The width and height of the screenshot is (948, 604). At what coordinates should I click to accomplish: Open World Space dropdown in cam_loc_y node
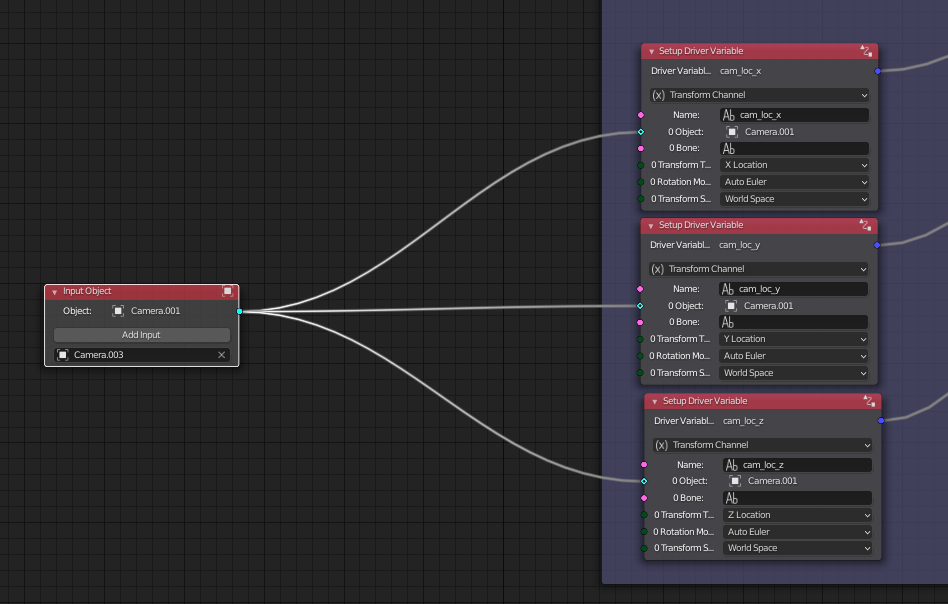coord(793,373)
